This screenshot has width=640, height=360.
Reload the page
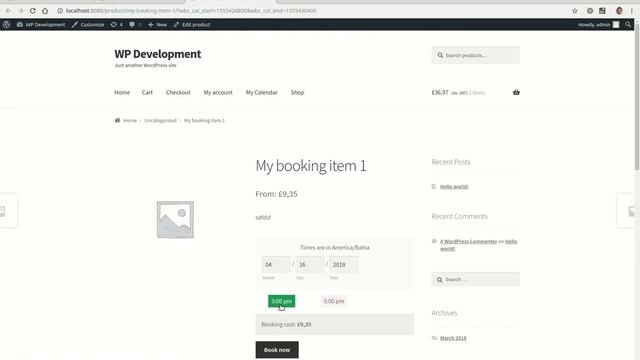pos(33,11)
